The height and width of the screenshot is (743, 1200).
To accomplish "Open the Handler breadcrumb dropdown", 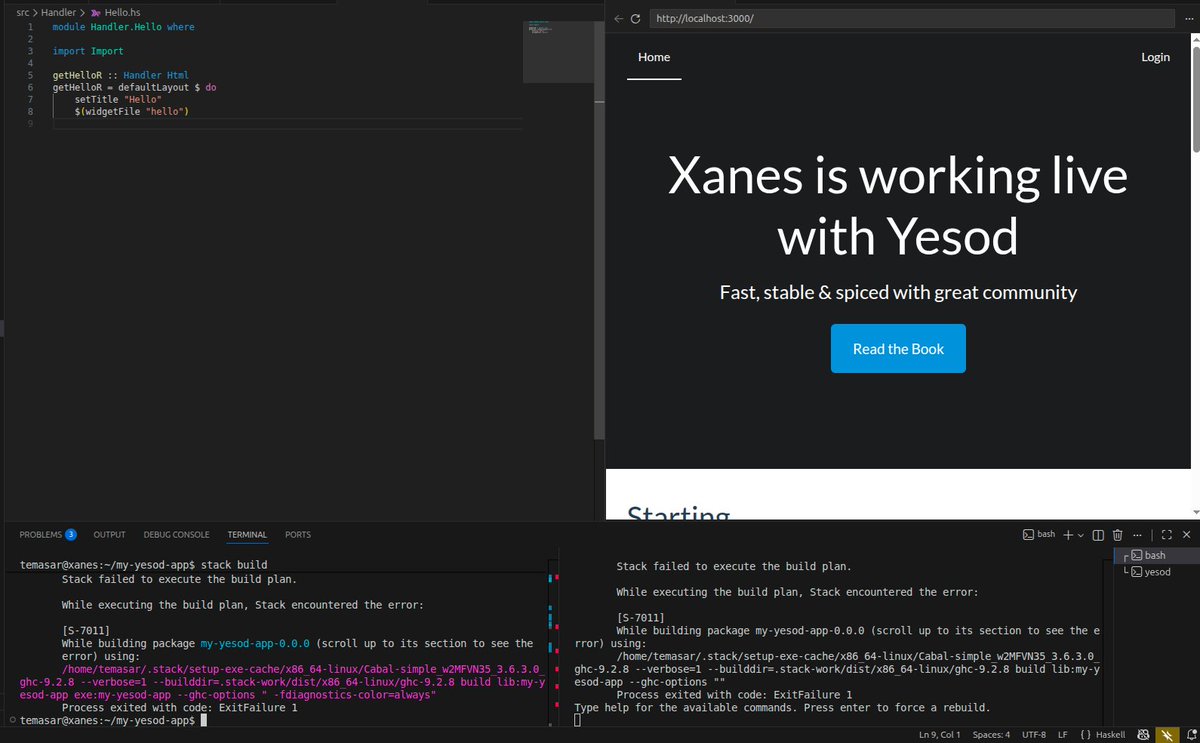I will [x=58, y=12].
